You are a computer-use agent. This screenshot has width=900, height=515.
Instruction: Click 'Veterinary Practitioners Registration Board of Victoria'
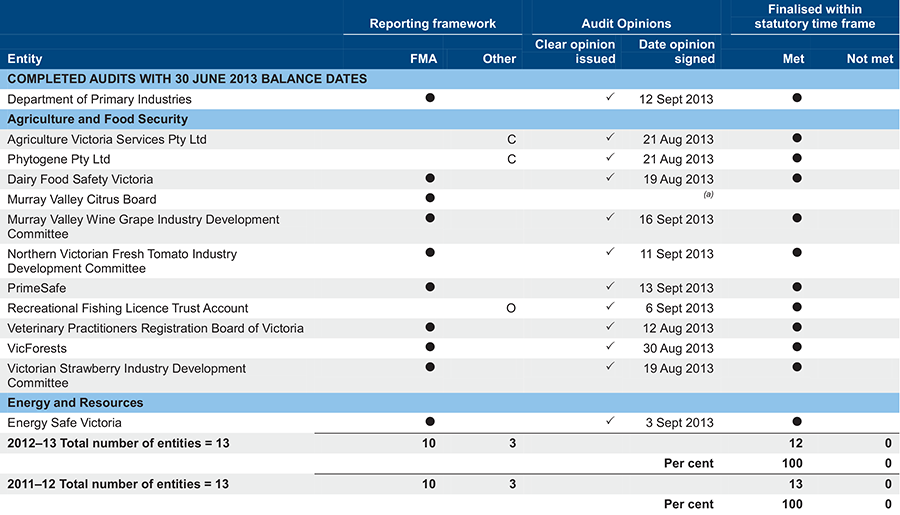tap(156, 328)
